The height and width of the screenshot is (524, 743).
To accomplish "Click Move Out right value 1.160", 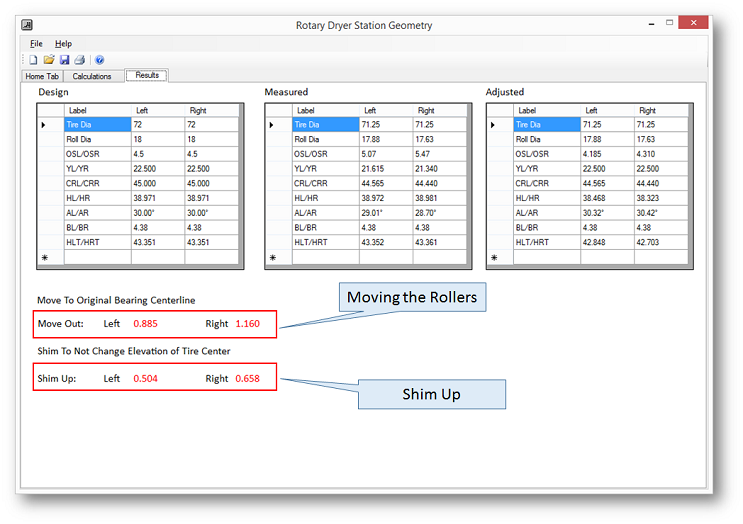I will 247,324.
